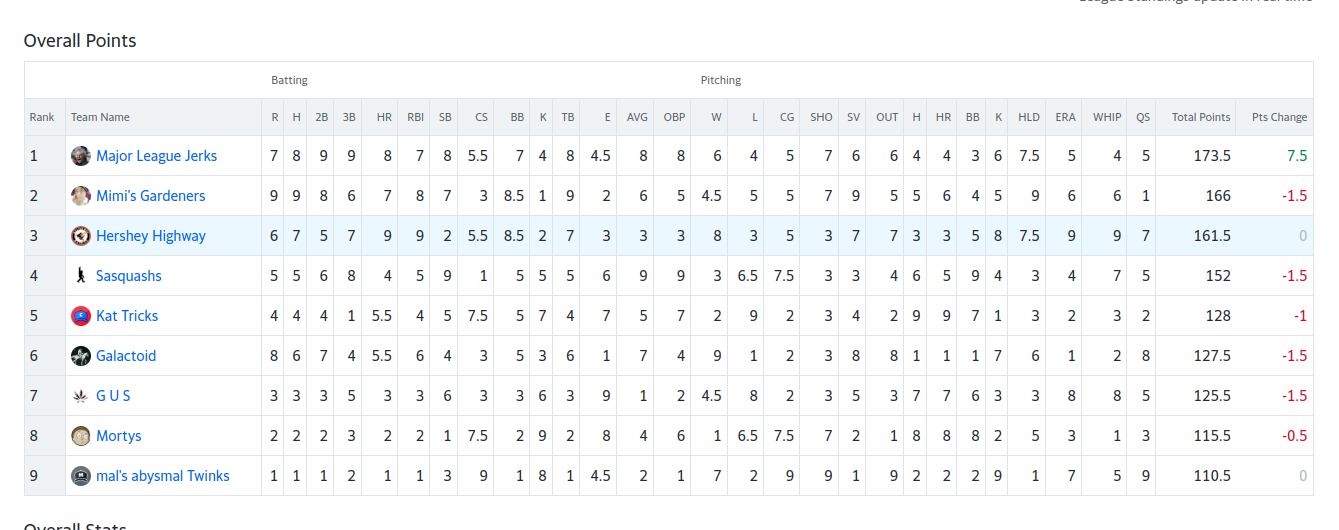Click the mal's abysmal Twinks team icon
The width and height of the screenshot is (1339, 530).
[81, 476]
